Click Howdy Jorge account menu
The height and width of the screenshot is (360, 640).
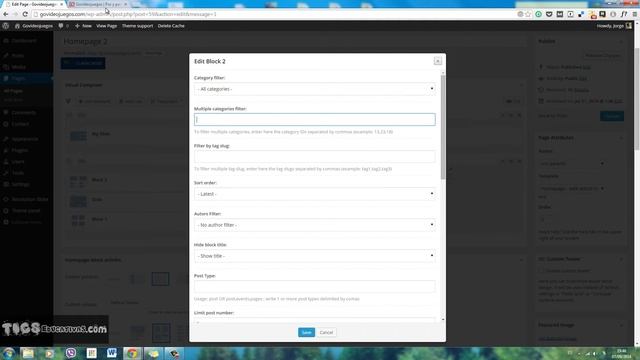pyautogui.click(x=614, y=26)
